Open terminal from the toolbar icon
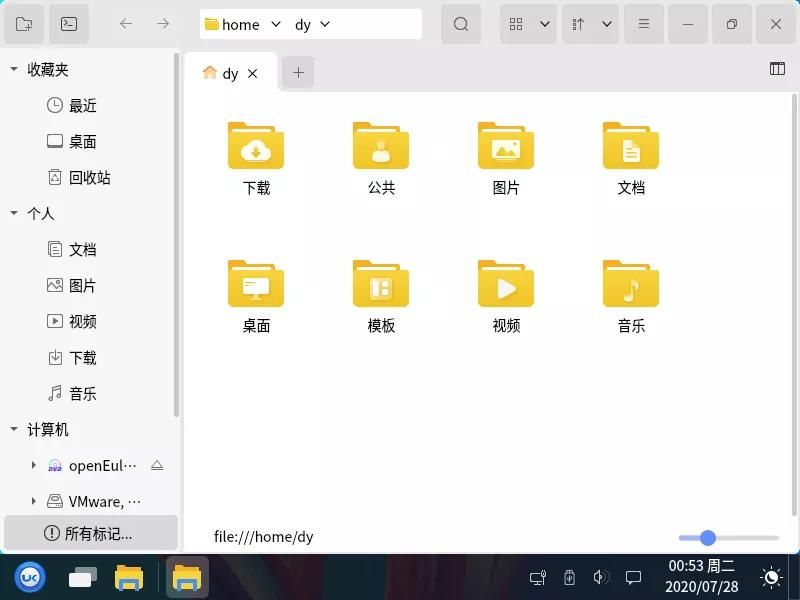This screenshot has height=600, width=800. [x=69, y=24]
